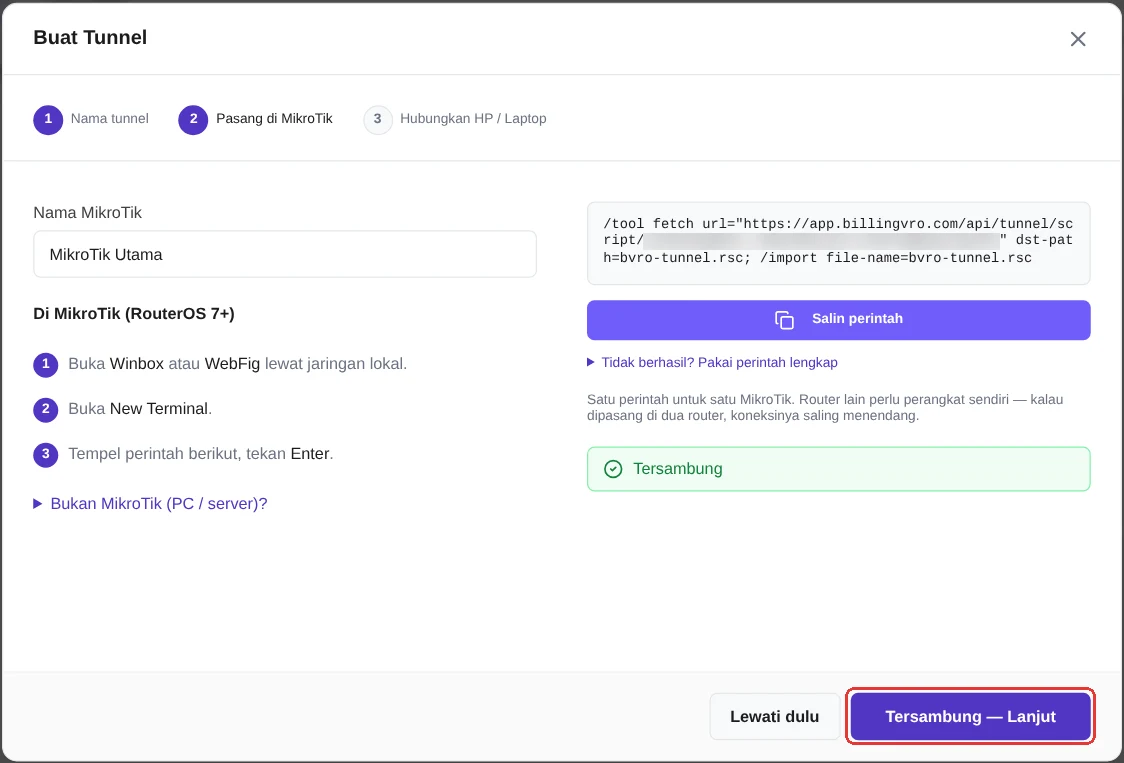Click Tersambung — Lanjut button
This screenshot has width=1124, height=763.
coord(971,716)
